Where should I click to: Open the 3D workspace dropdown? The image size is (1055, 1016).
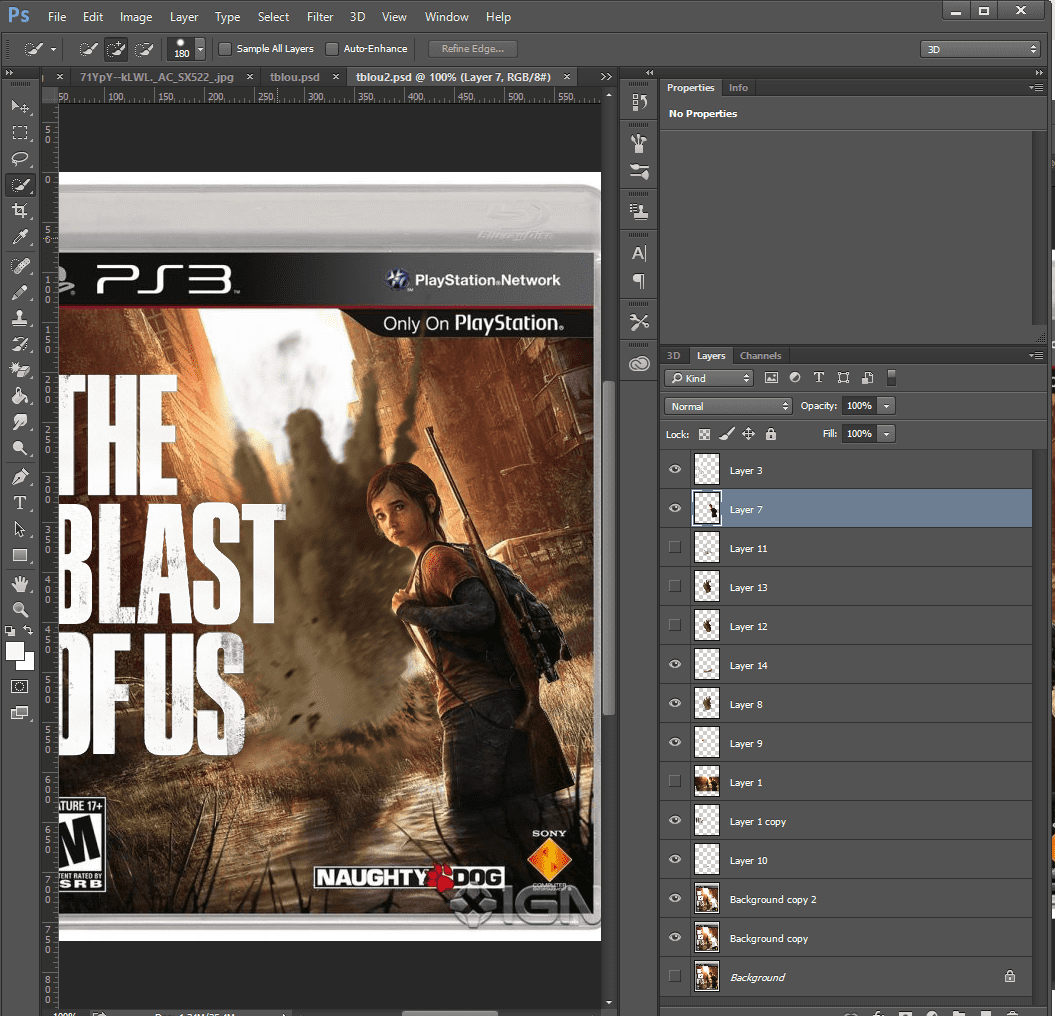point(980,49)
